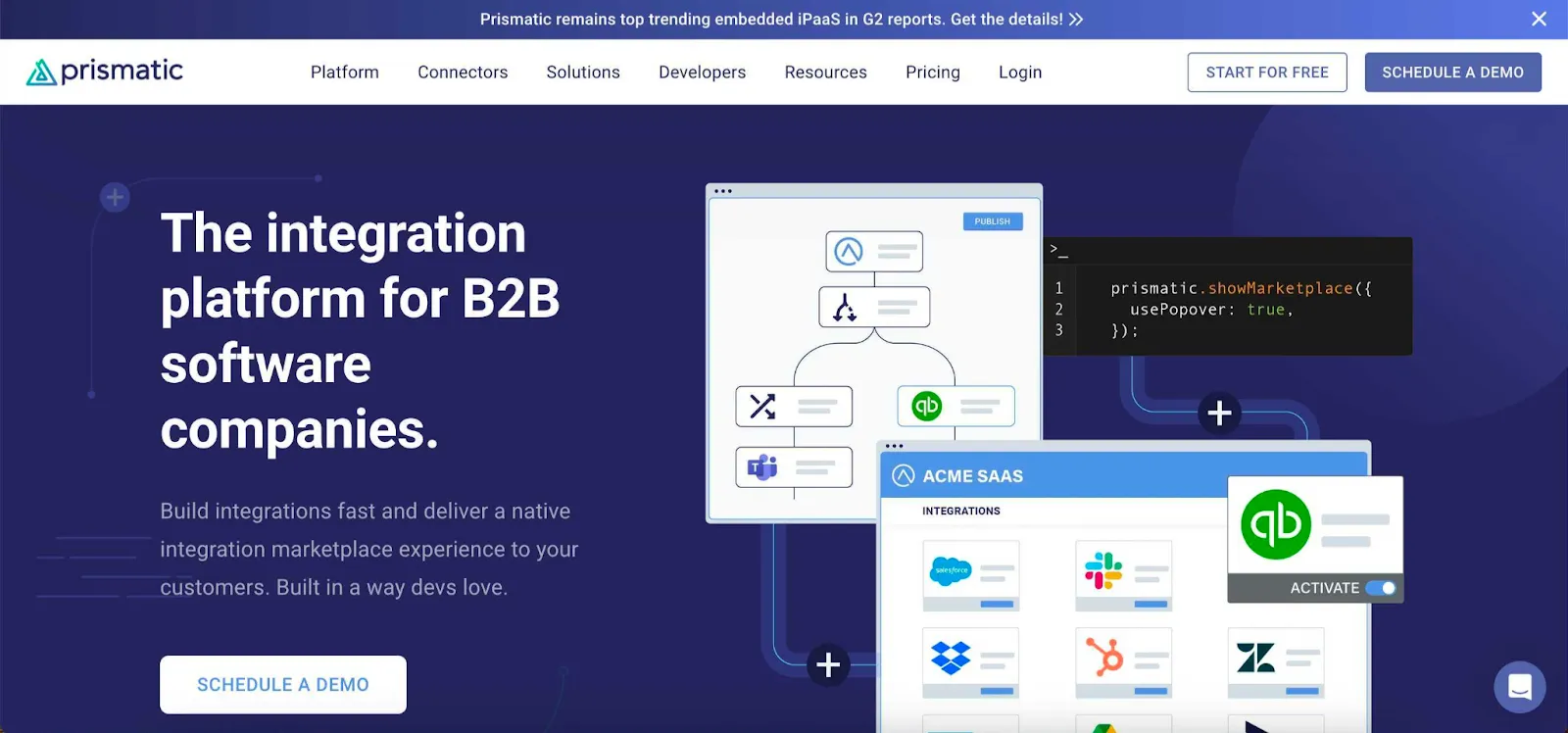The image size is (1568, 733).
Task: Go to the Pricing page
Action: pos(933,73)
